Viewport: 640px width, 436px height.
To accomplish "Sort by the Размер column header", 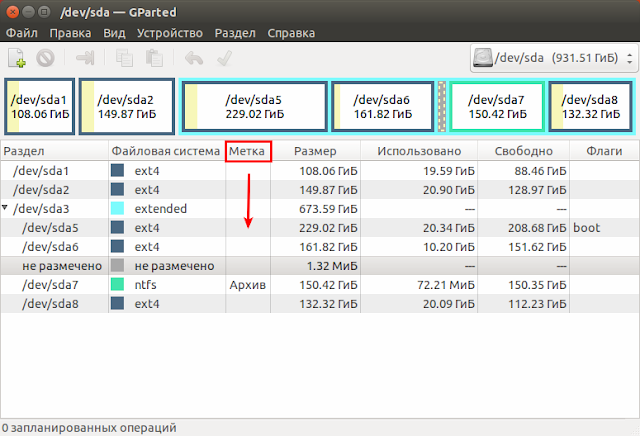I will pyautogui.click(x=315, y=151).
